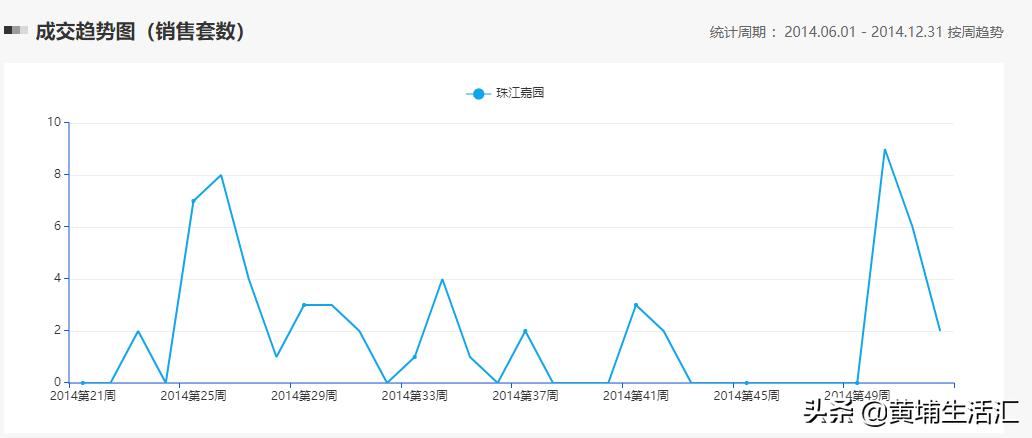Click the first data point at 第21周
1032x438 pixels.
[83, 383]
